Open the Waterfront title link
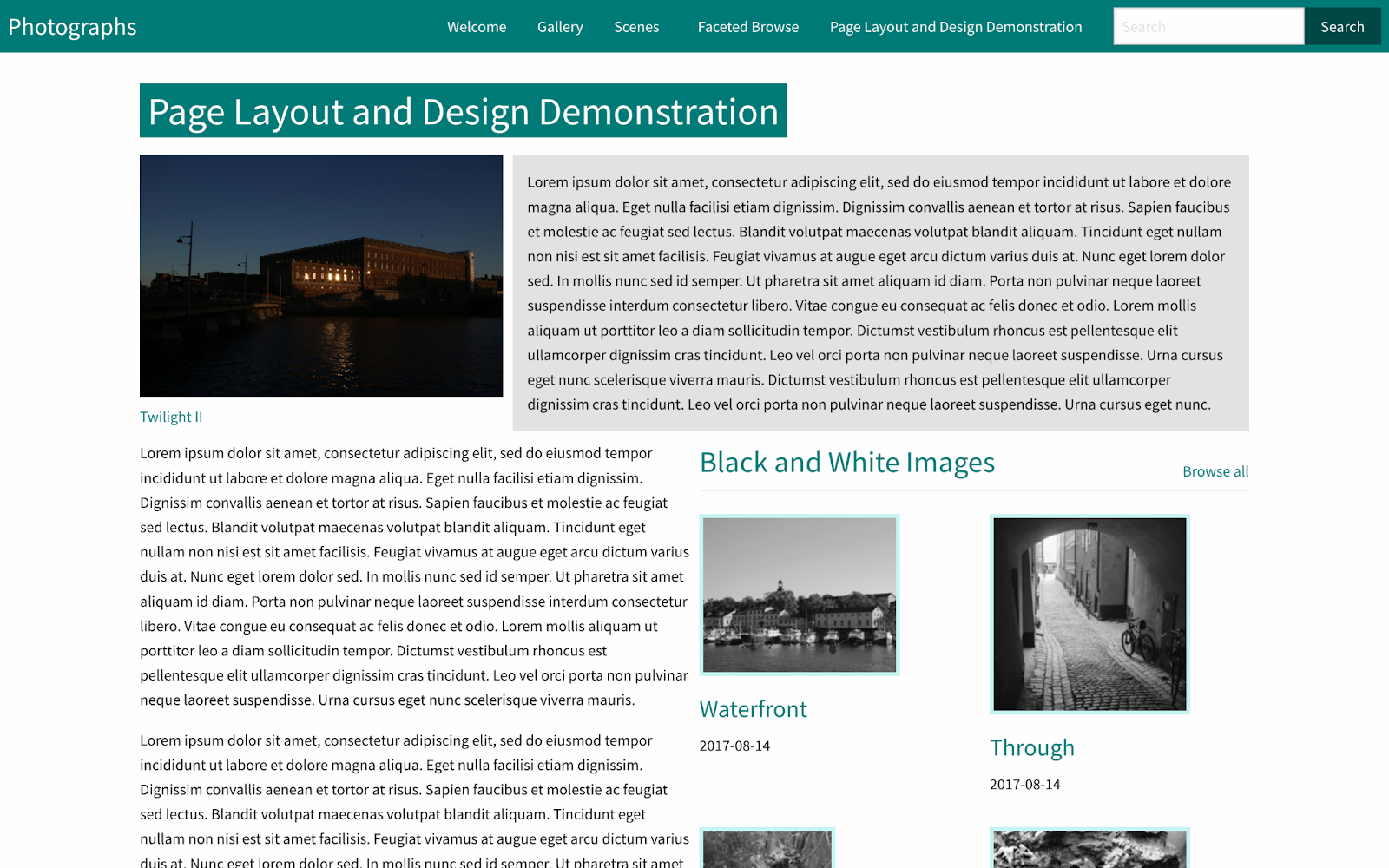1389x868 pixels. coord(754,709)
